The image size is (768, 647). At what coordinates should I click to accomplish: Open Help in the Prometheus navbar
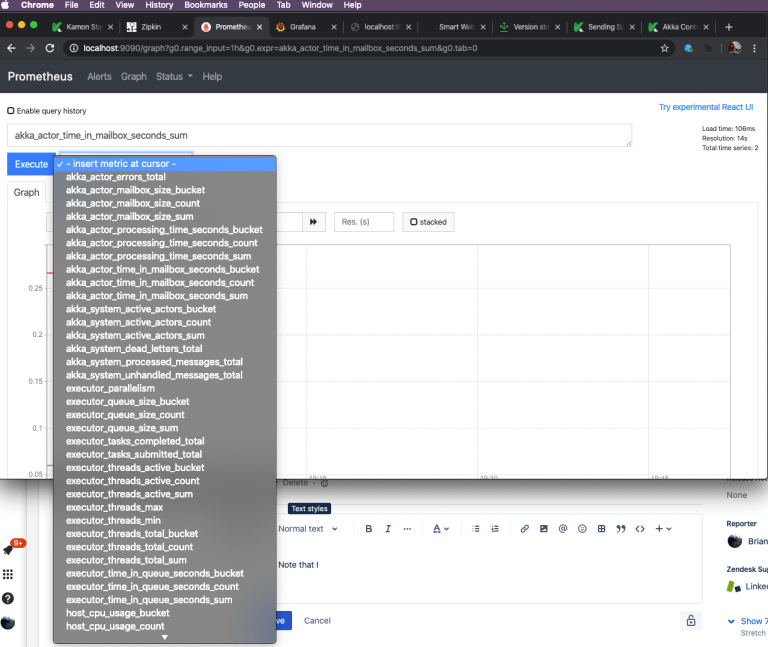pyautogui.click(x=212, y=76)
